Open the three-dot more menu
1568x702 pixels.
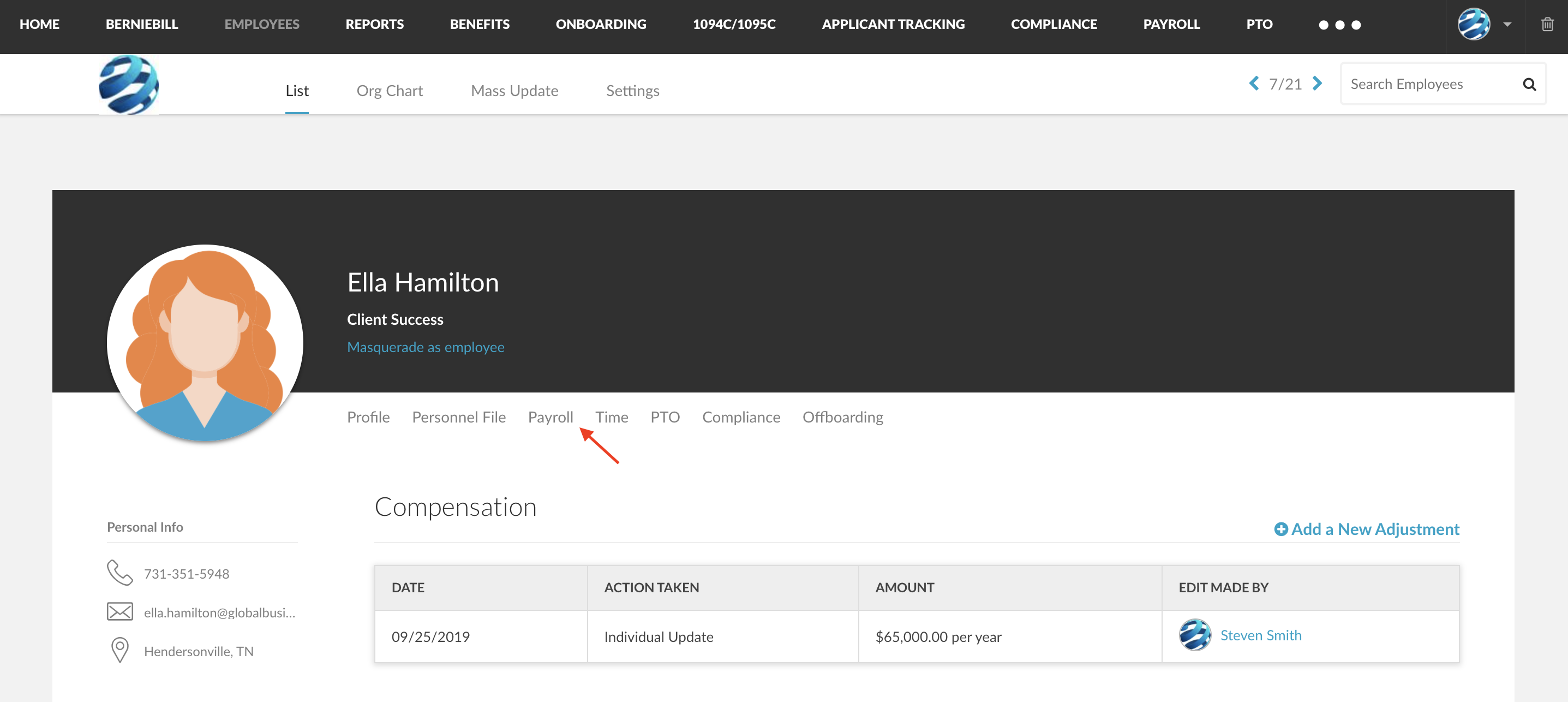coord(1339,25)
